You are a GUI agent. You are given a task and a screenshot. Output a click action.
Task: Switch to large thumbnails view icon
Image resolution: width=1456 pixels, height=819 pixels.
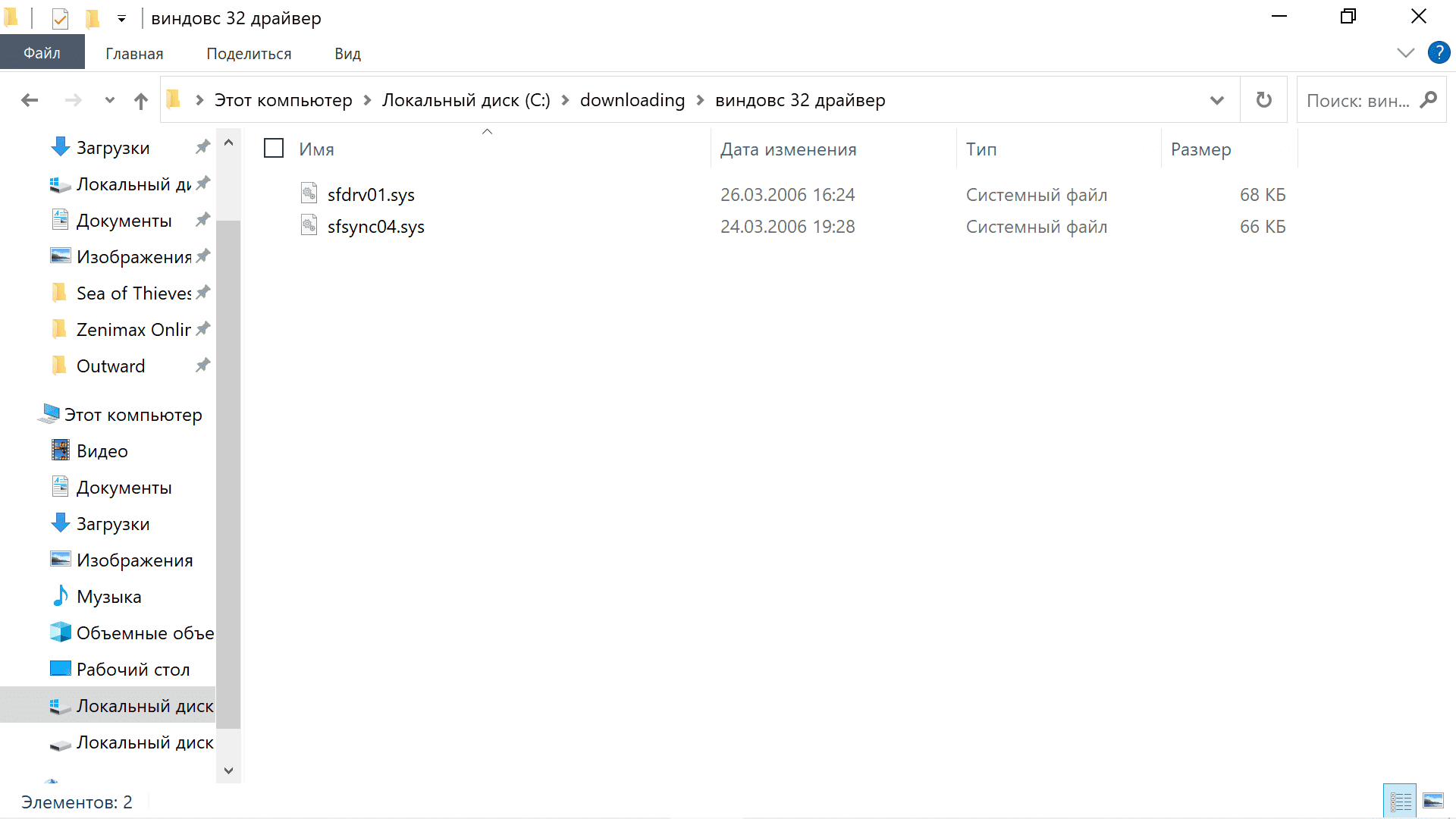1433,801
